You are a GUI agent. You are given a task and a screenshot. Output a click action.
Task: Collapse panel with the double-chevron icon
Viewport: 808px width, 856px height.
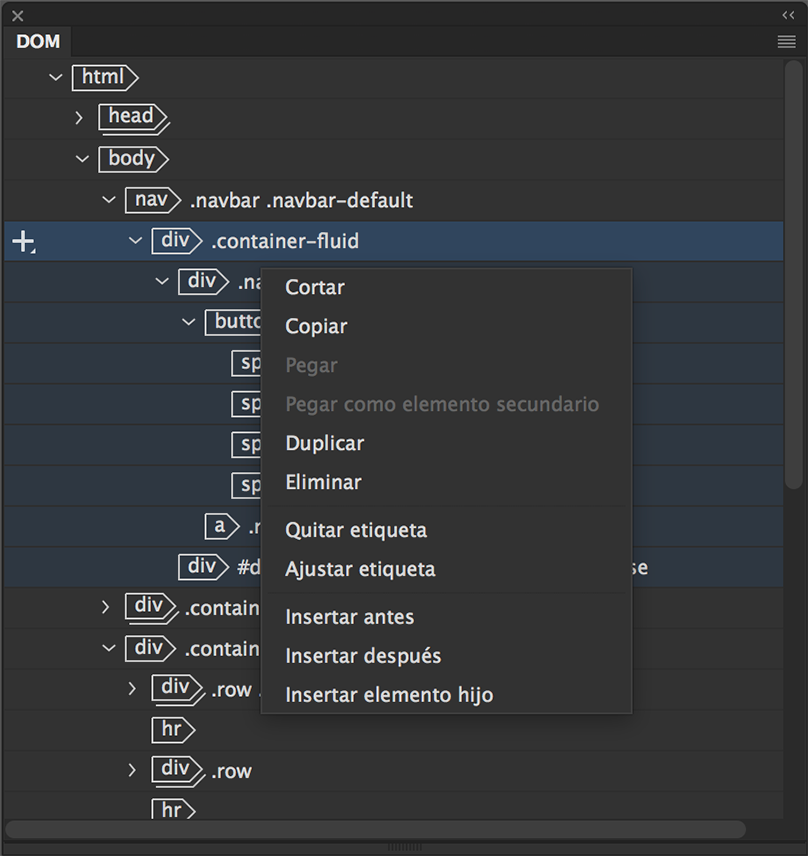(x=788, y=15)
